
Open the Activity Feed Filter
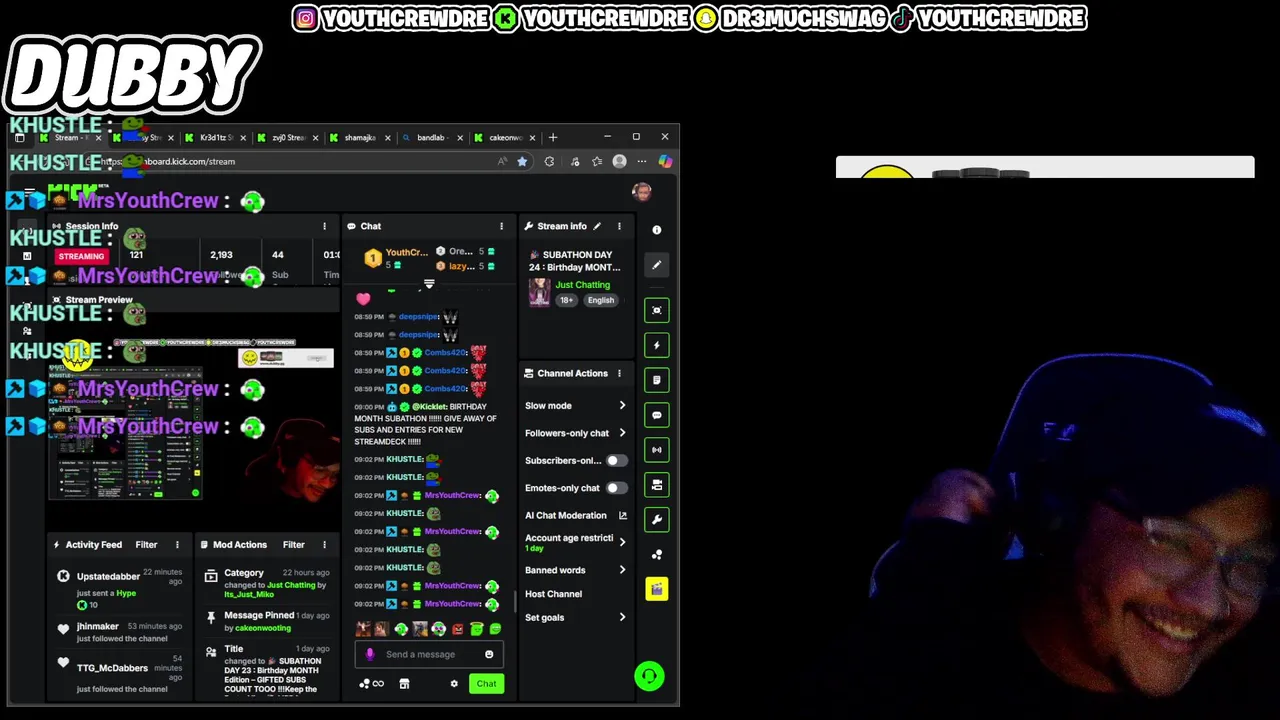(146, 545)
